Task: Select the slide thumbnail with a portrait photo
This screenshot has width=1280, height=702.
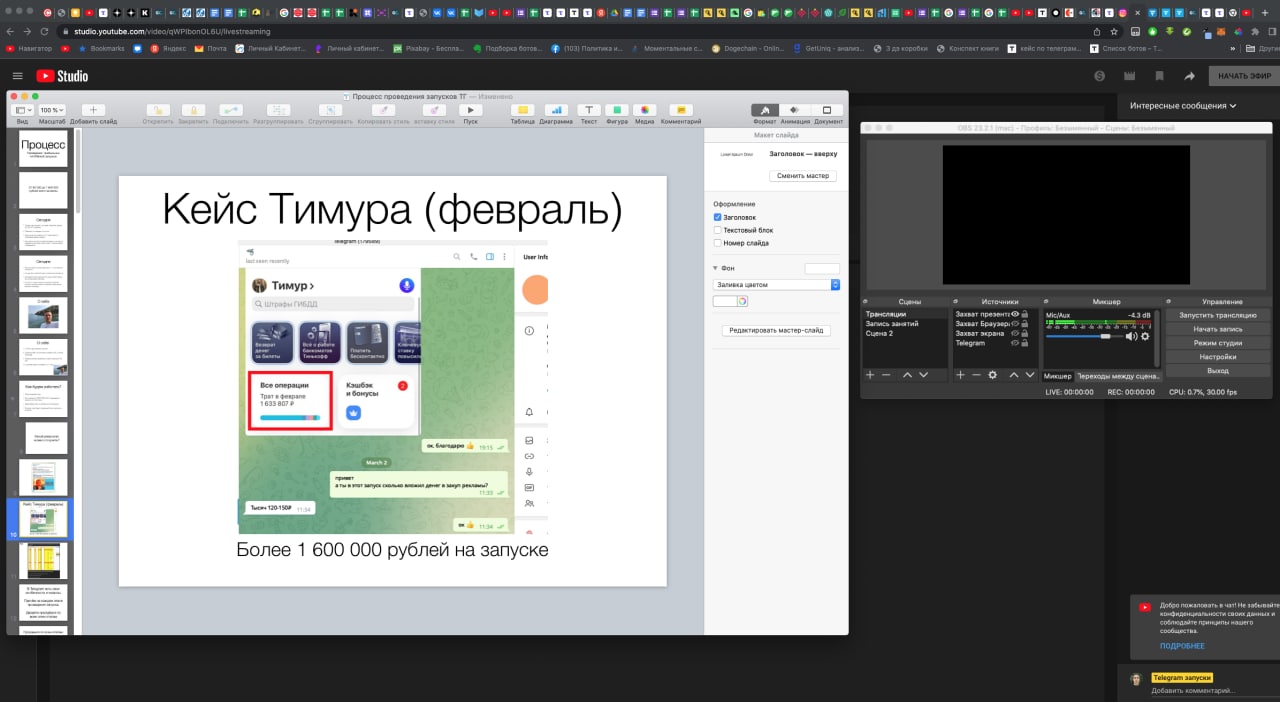Action: (43, 315)
